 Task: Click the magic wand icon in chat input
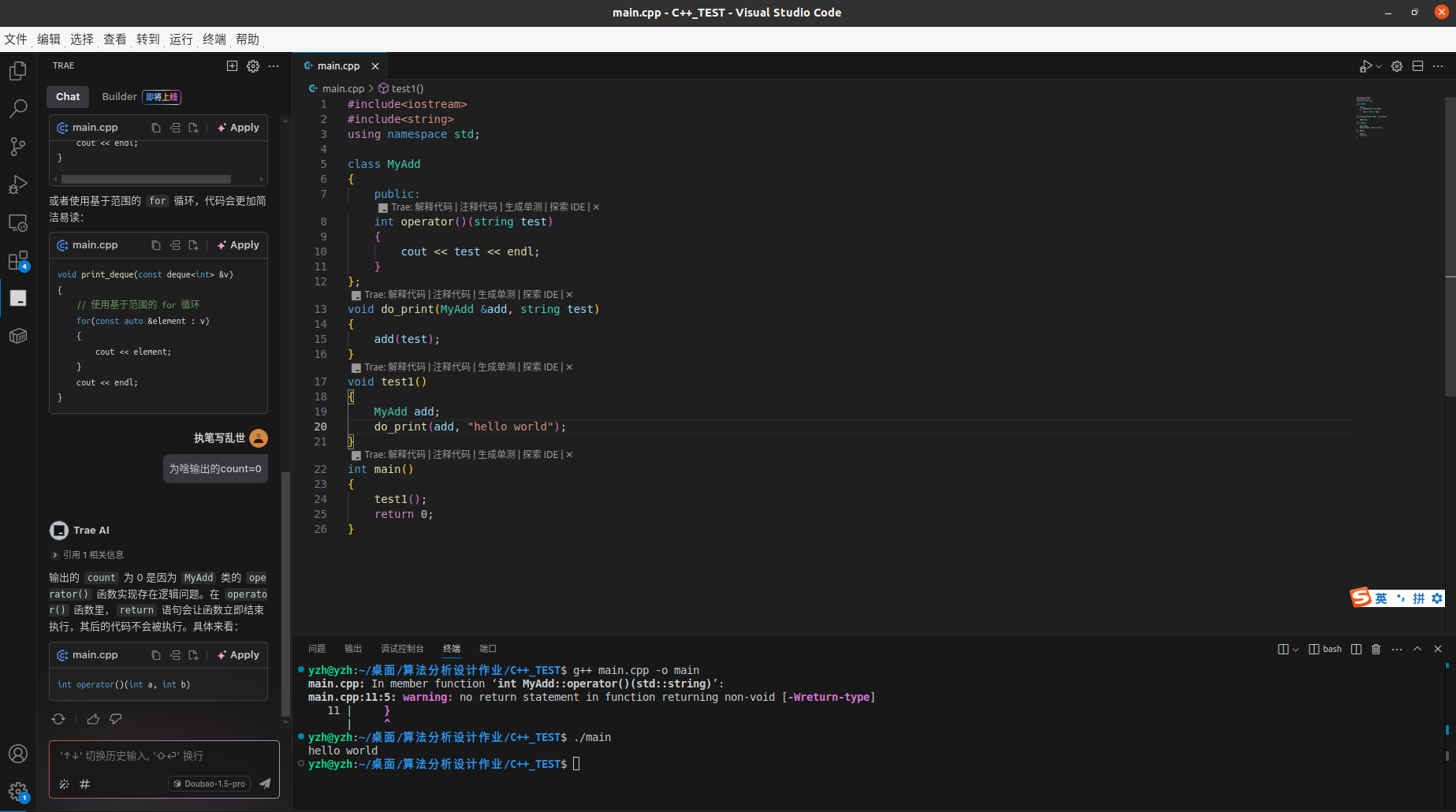click(64, 784)
